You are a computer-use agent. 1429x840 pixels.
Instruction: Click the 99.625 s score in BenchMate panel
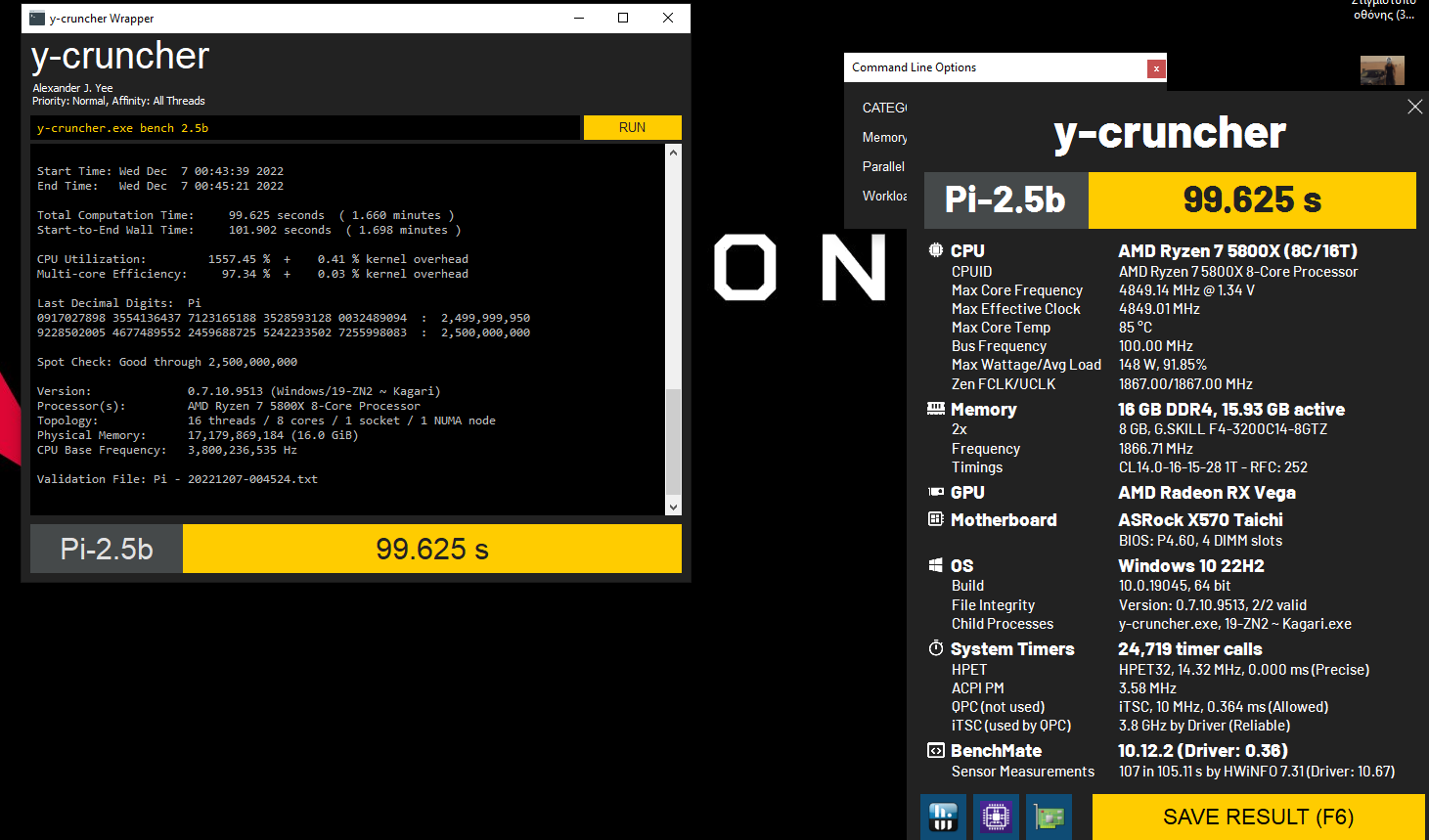point(1252,200)
